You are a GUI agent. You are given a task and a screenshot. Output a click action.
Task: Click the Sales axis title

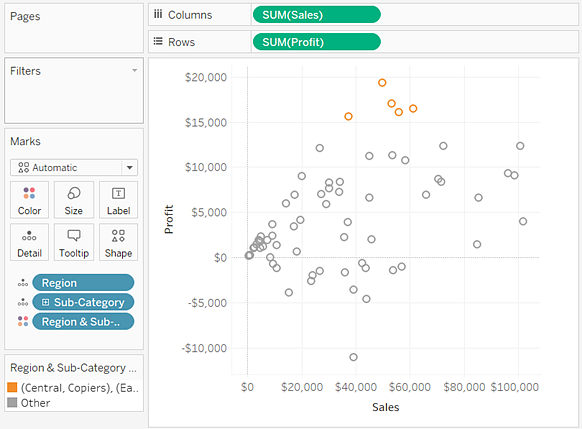[x=386, y=407]
